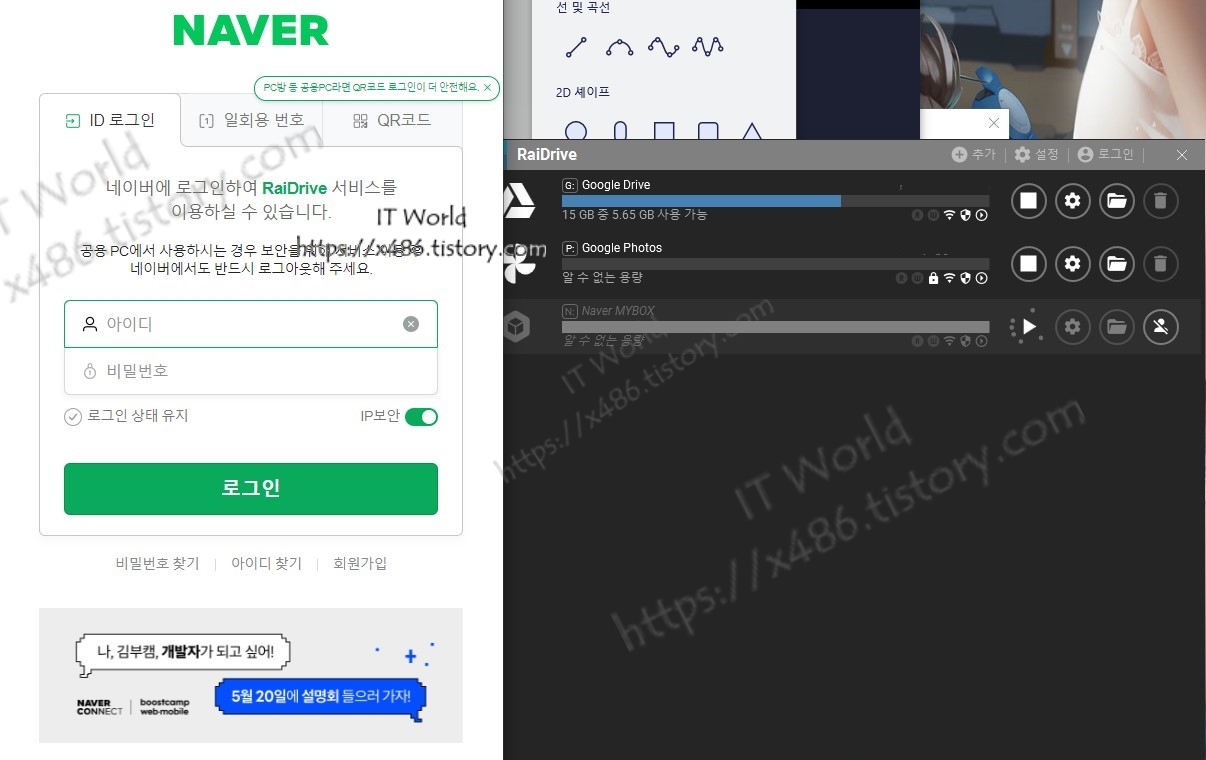The height and width of the screenshot is (760, 1206).
Task: Click the NAVER logo
Action: click(251, 30)
